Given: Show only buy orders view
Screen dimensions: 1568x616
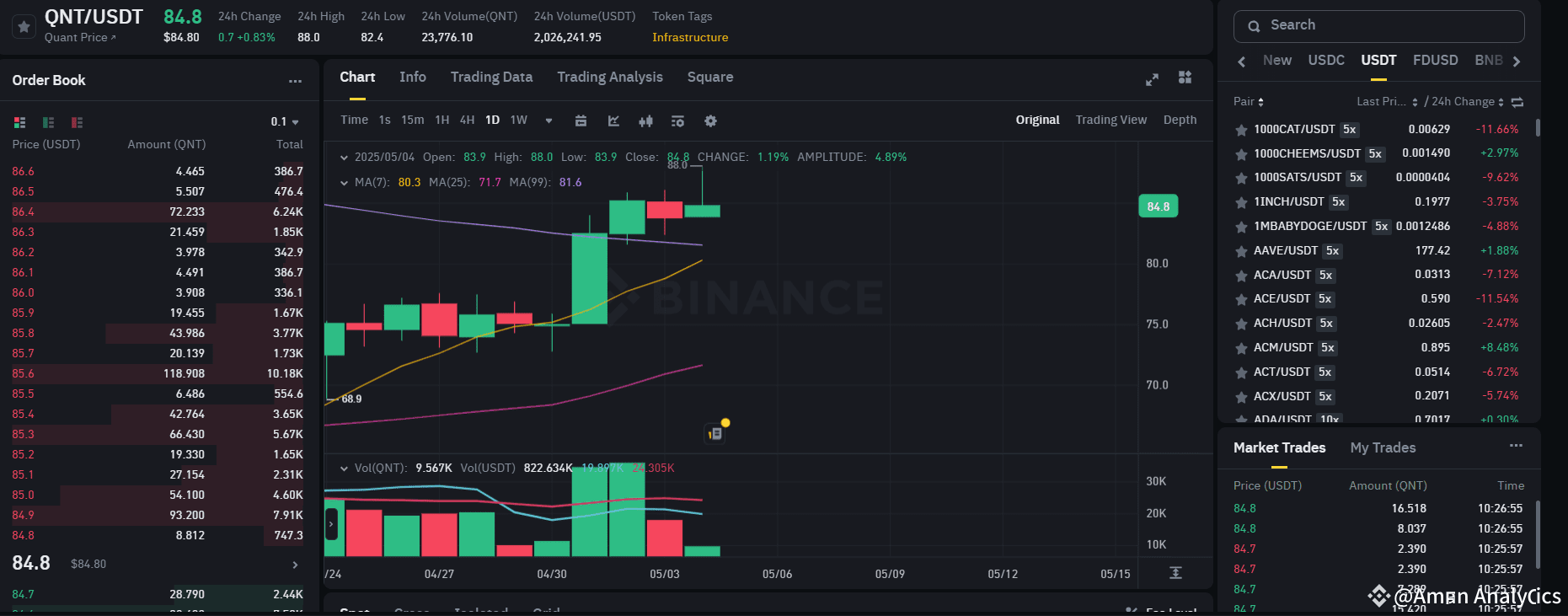Looking at the screenshot, I should 48,122.
